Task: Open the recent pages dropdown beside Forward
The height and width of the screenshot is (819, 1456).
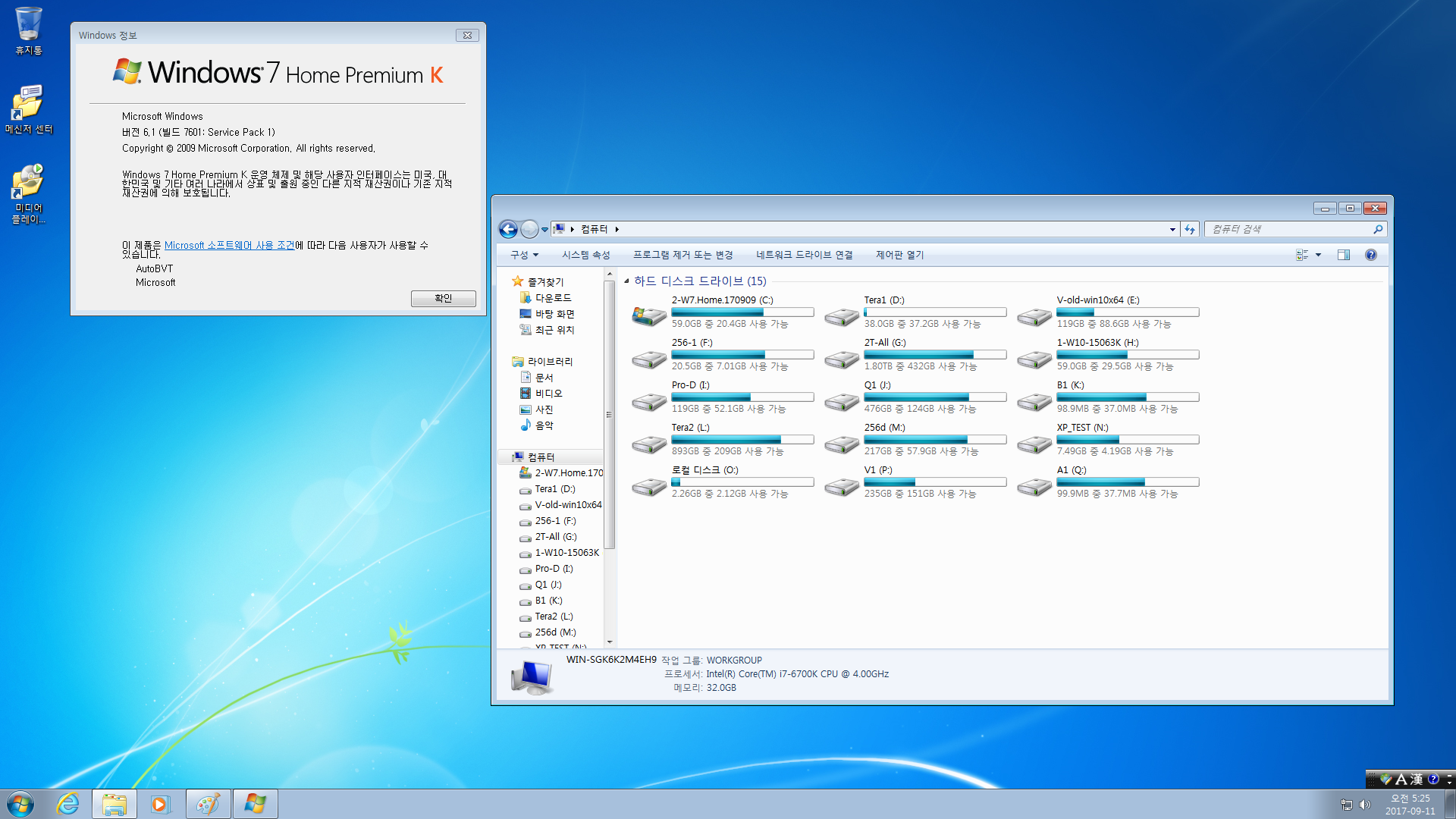Action: [x=544, y=229]
